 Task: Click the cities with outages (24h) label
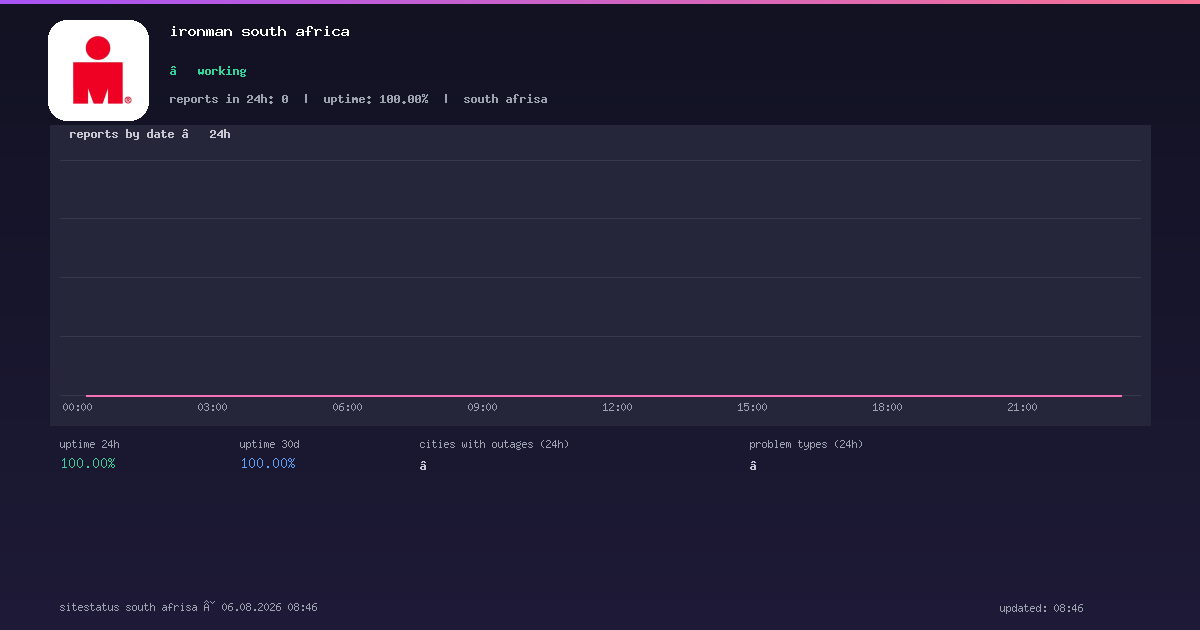(x=494, y=444)
